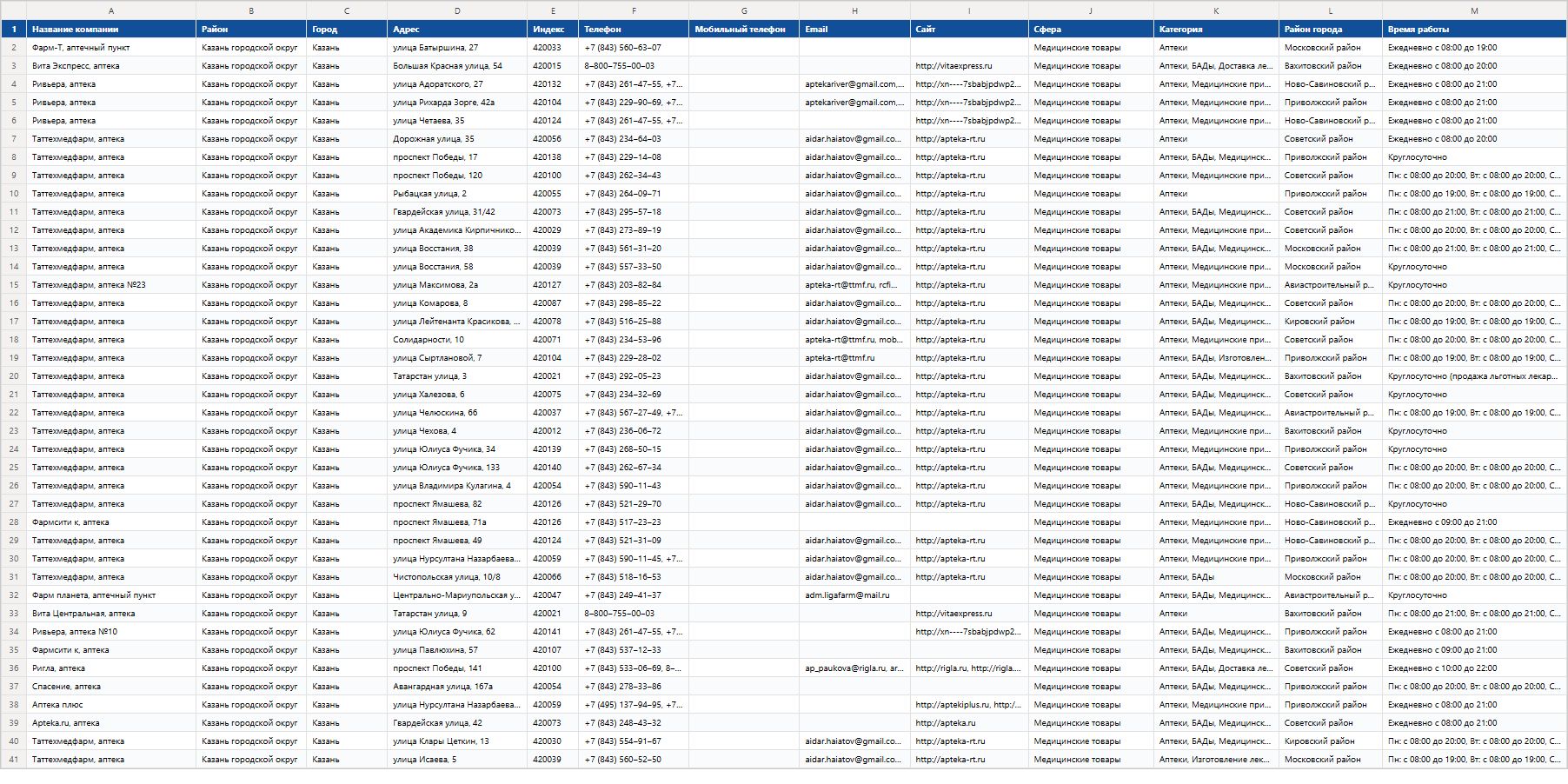Click address 'улица Исаева, 5'
The width and height of the screenshot is (1568, 784).
pyautogui.click(x=457, y=760)
